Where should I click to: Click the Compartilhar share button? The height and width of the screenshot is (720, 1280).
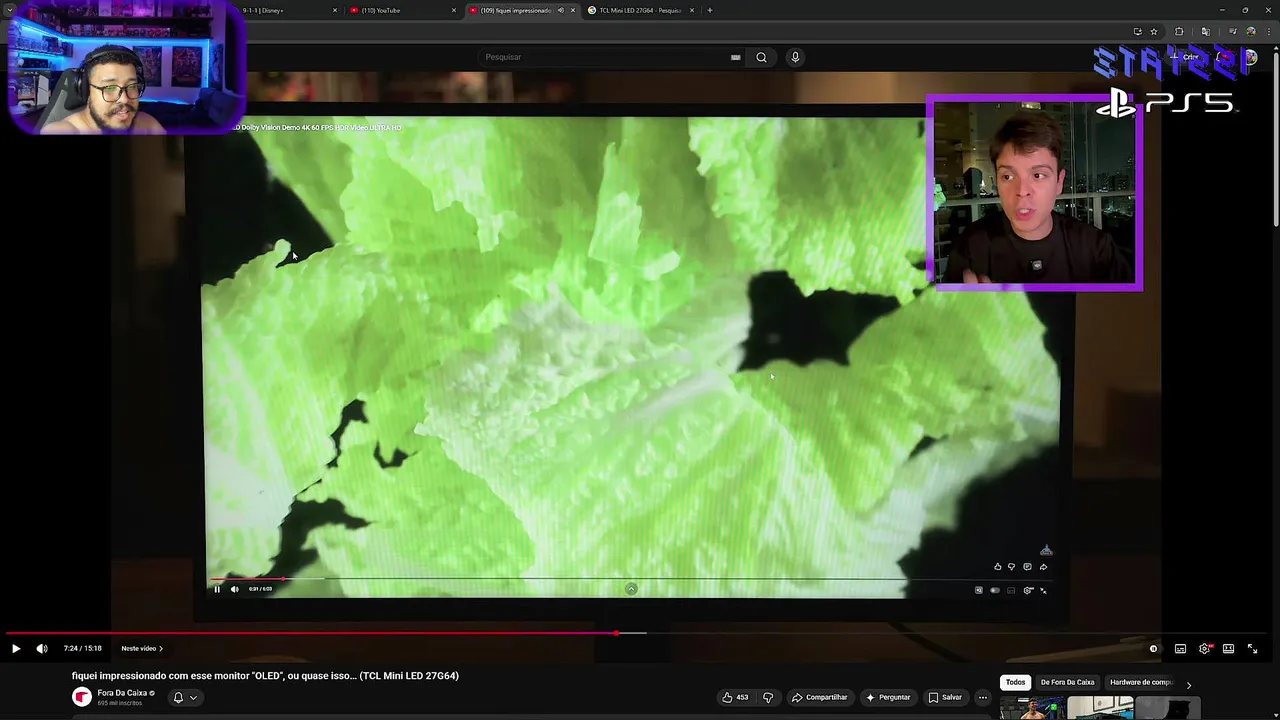coord(818,697)
